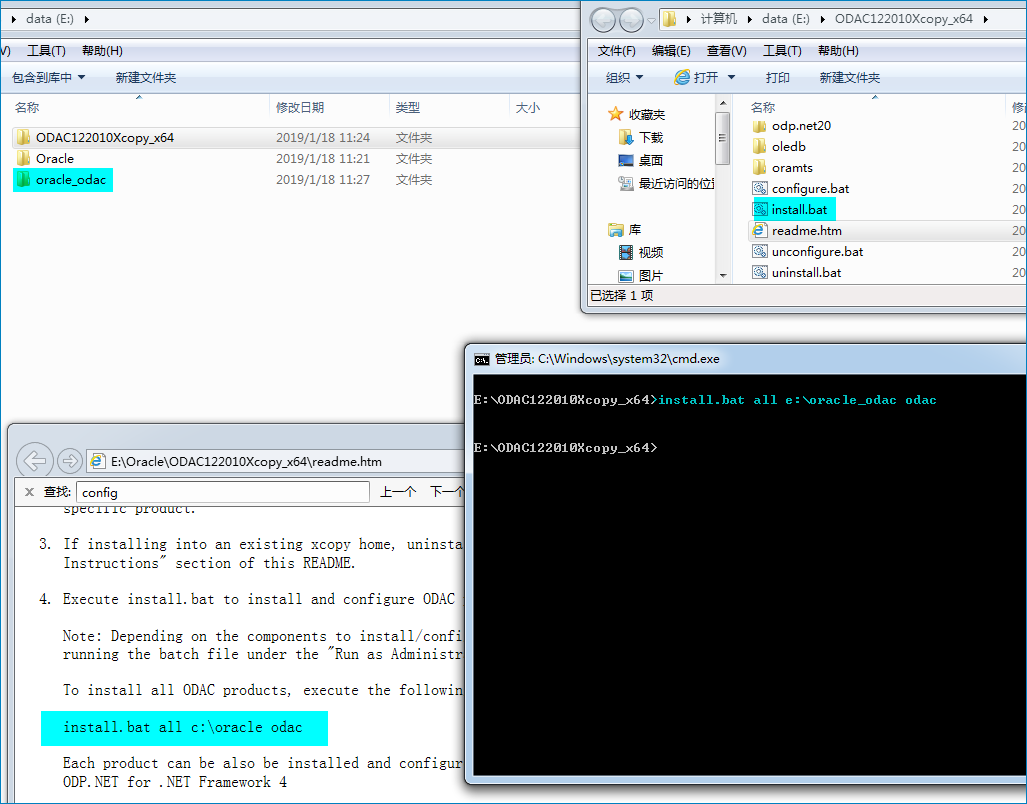Click date 2019/1/18 11:27 of oracle_odac row
Screen dimensions: 1027x804
click(323, 179)
